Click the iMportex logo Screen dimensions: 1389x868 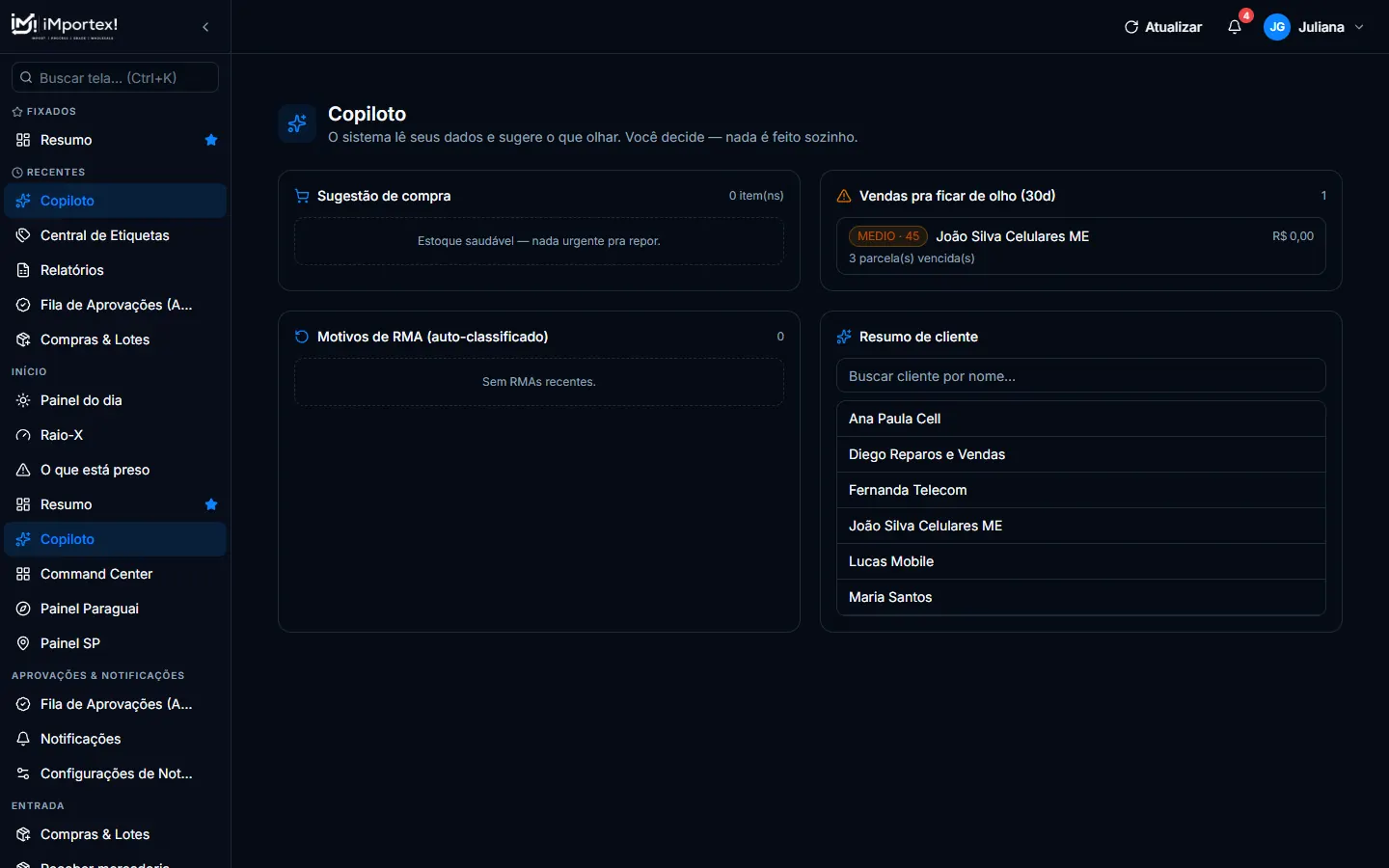[65, 26]
